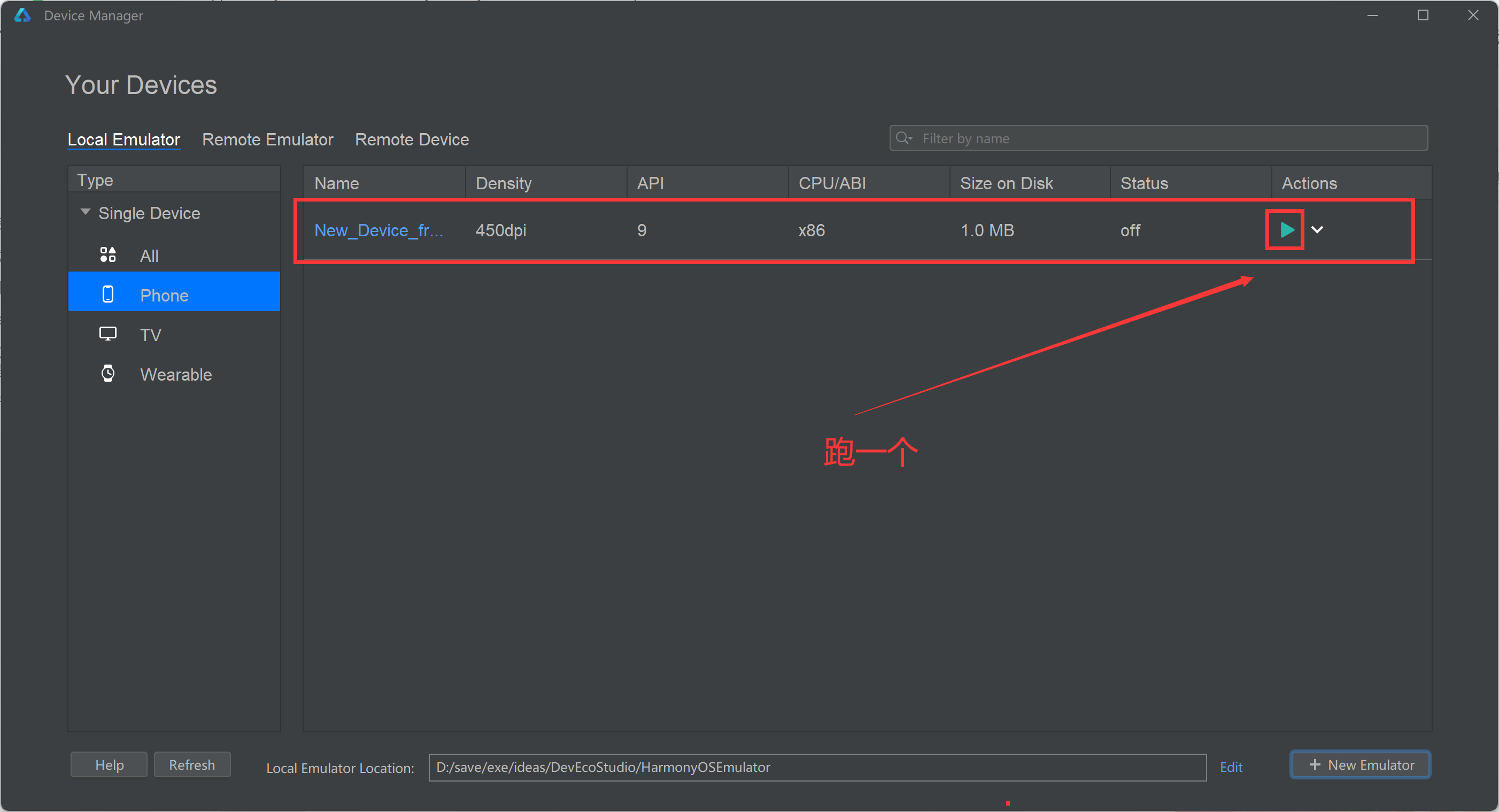Click the DevEco Studio logo icon
1499x812 pixels.
click(x=22, y=16)
